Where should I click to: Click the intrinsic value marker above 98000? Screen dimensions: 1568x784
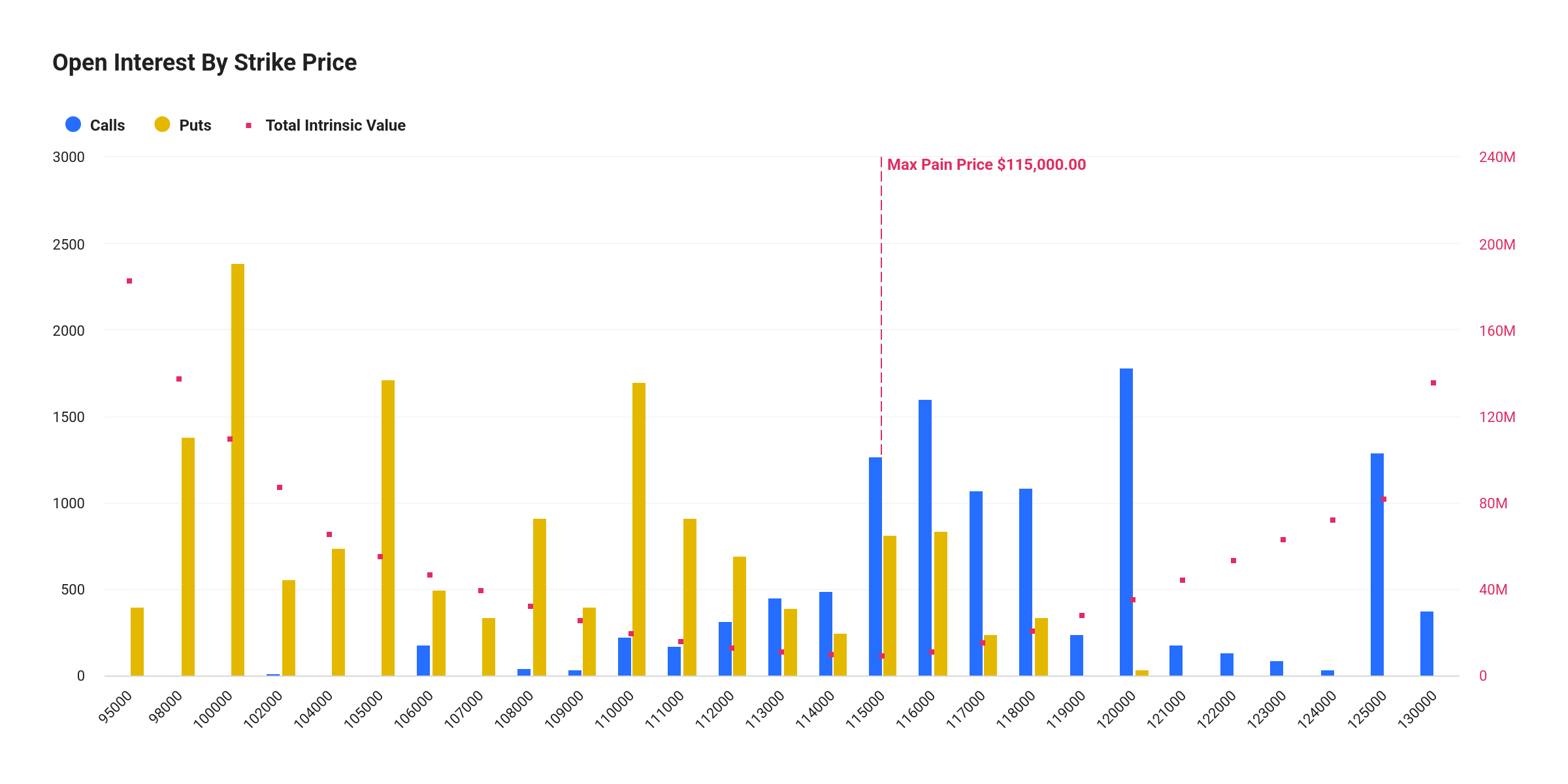point(179,379)
